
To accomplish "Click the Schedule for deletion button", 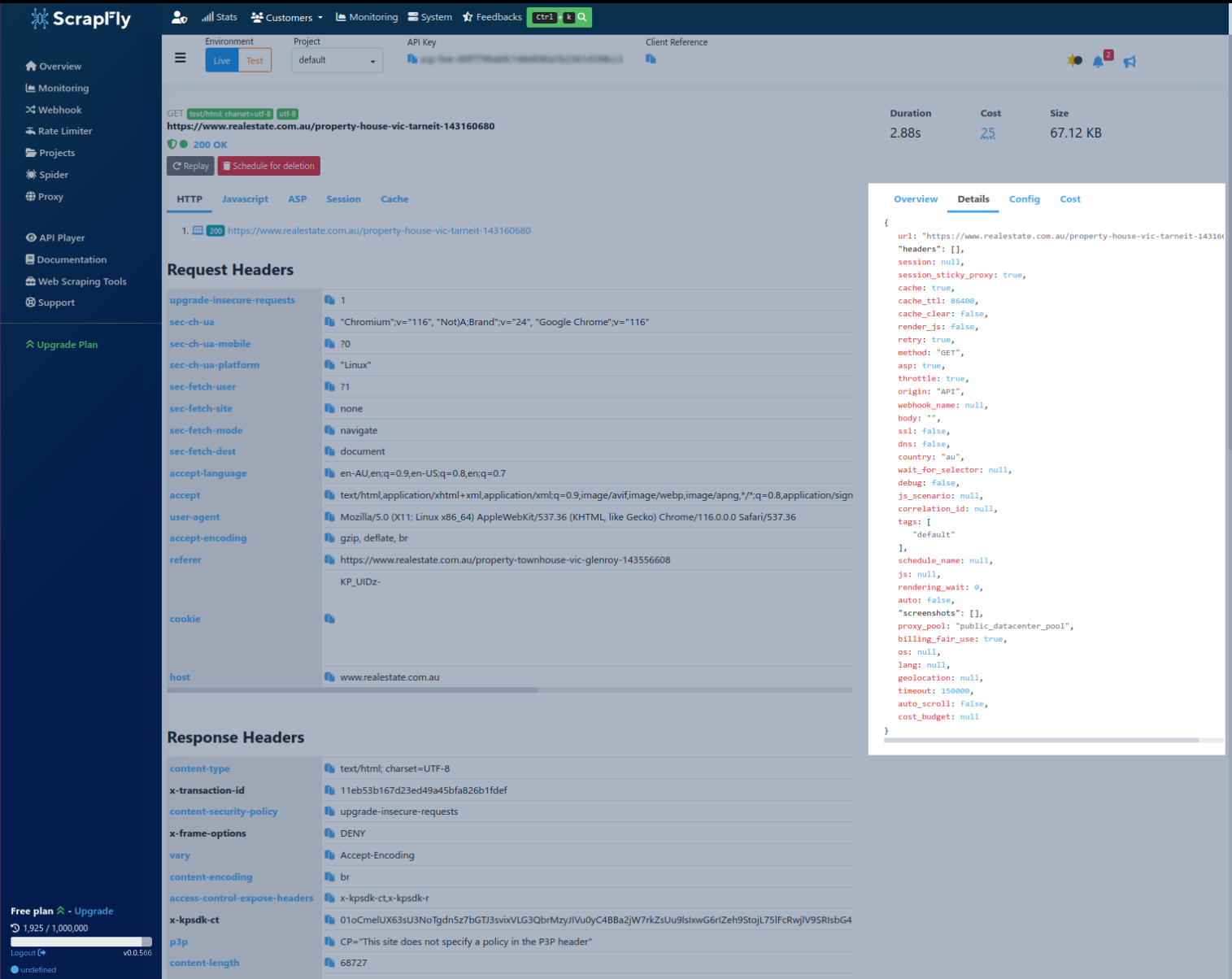I will (x=268, y=166).
